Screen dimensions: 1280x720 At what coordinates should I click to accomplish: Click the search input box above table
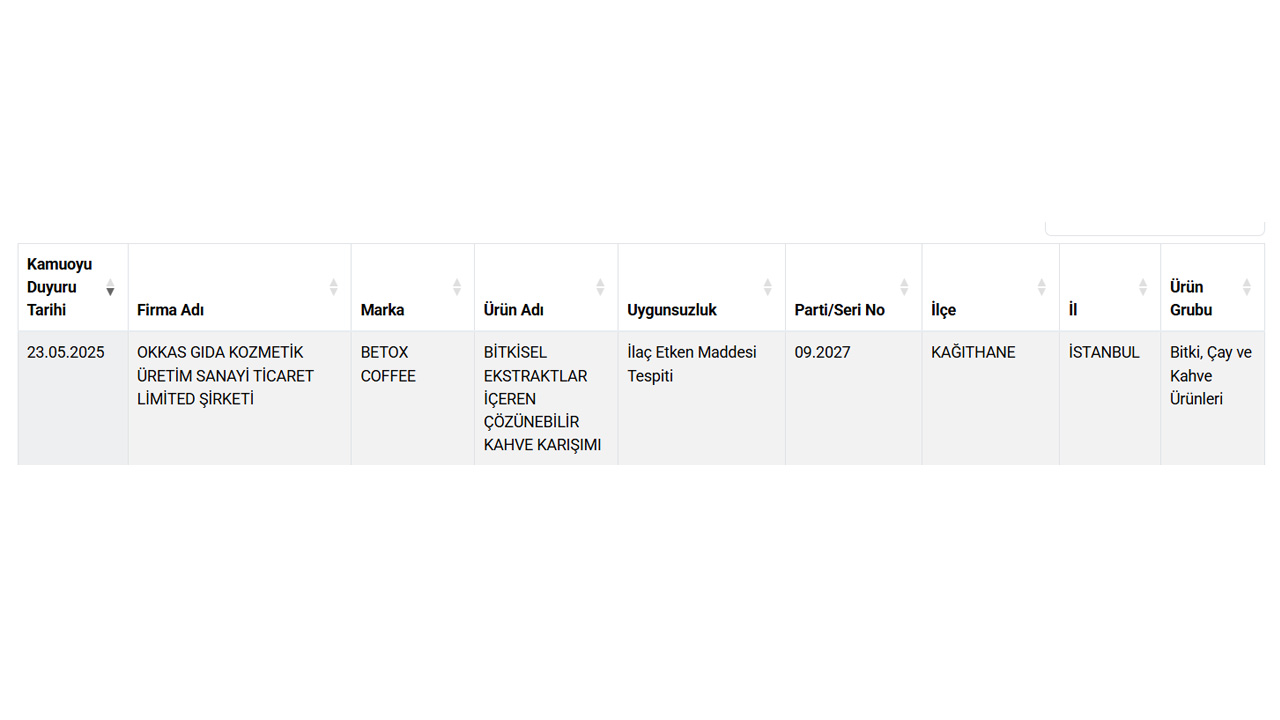(1155, 227)
